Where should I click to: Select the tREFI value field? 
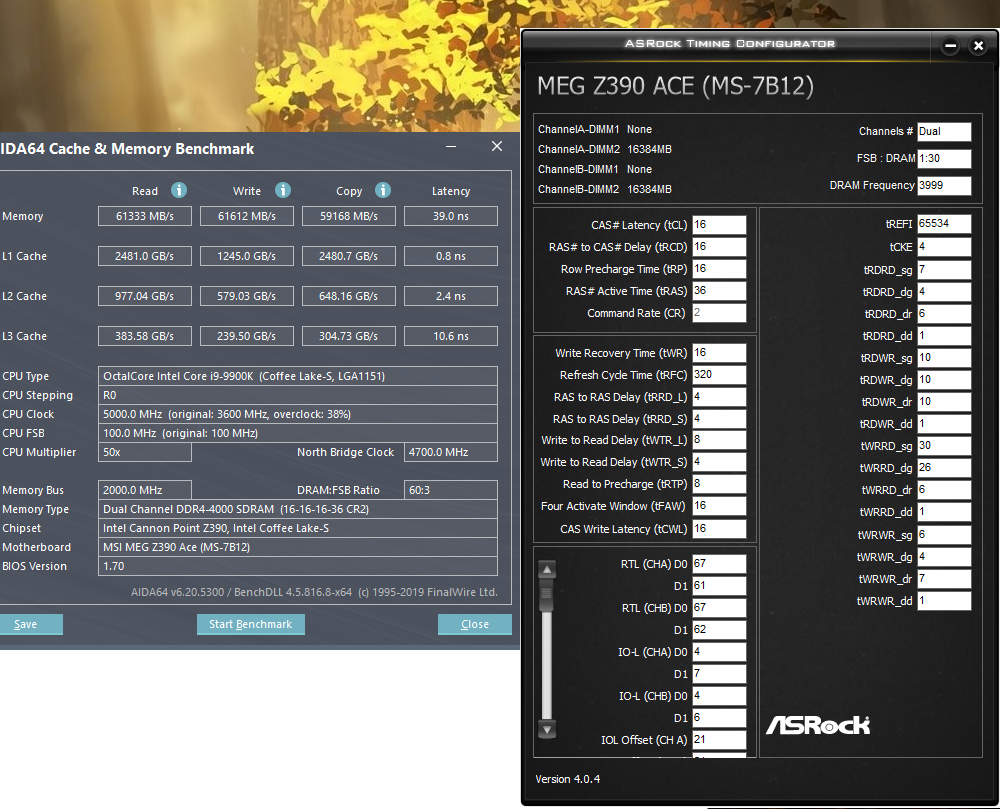(x=944, y=224)
